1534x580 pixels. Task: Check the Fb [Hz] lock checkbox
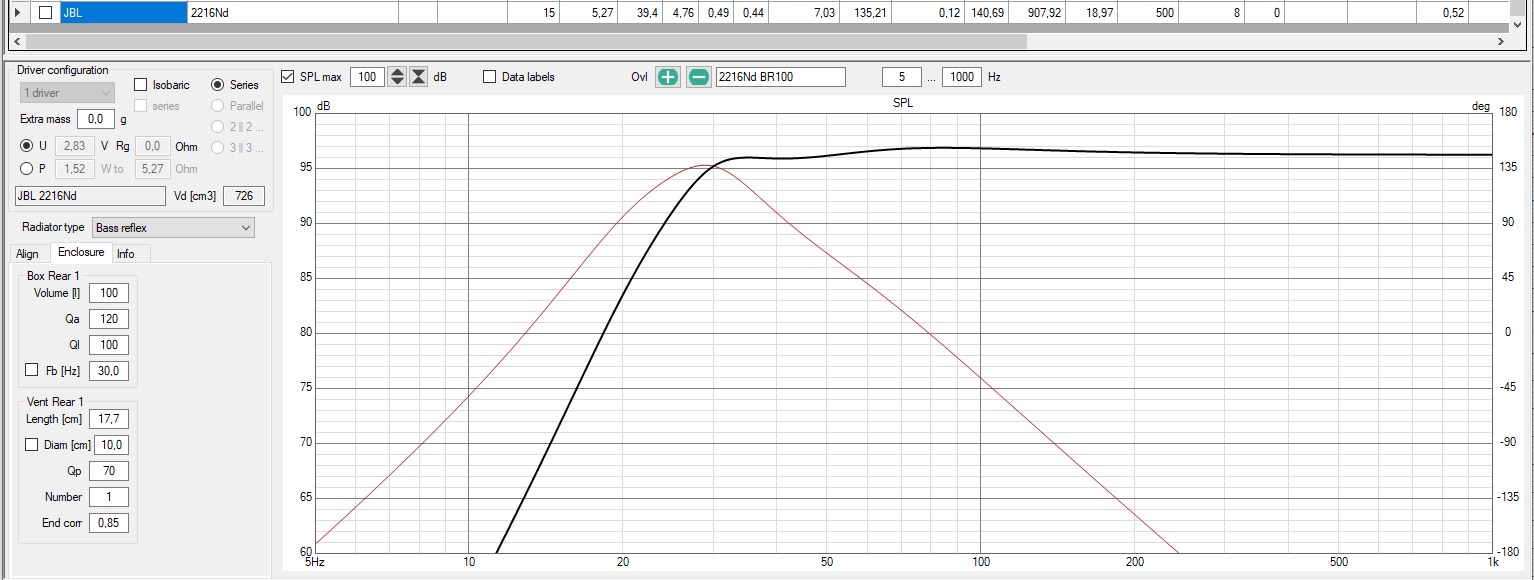(x=32, y=370)
